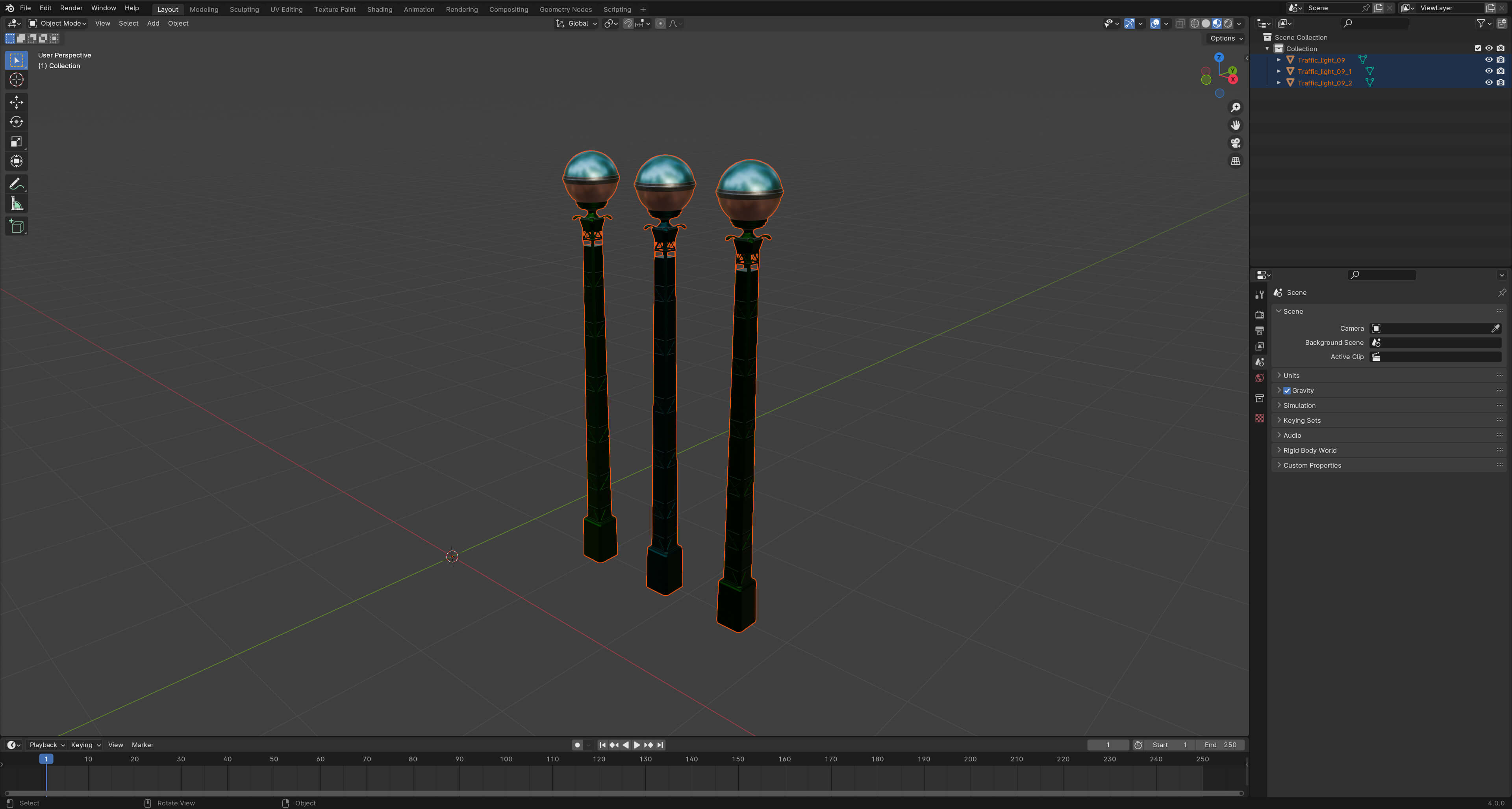1512x809 pixels.
Task: Hide Traffic_light_09_1 in viewport
Action: click(1488, 72)
